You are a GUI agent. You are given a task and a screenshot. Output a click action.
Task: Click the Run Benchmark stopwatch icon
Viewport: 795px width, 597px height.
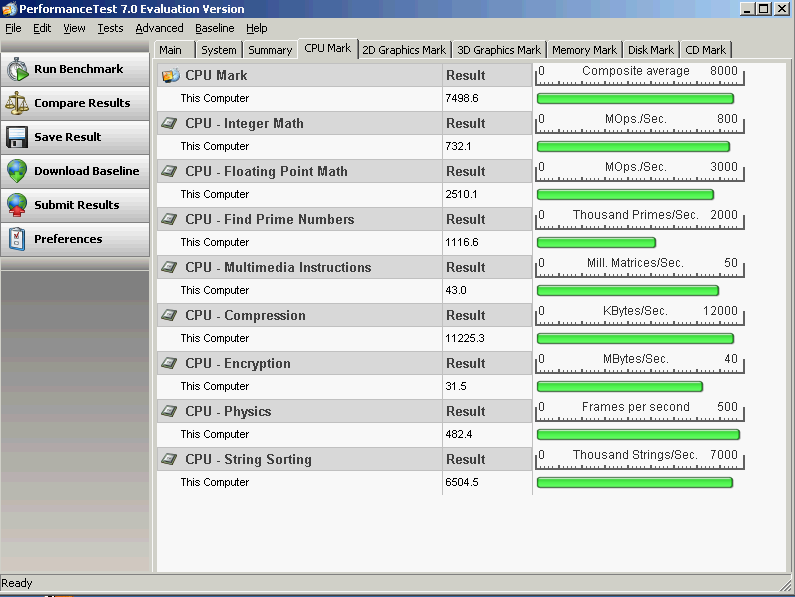click(17, 70)
